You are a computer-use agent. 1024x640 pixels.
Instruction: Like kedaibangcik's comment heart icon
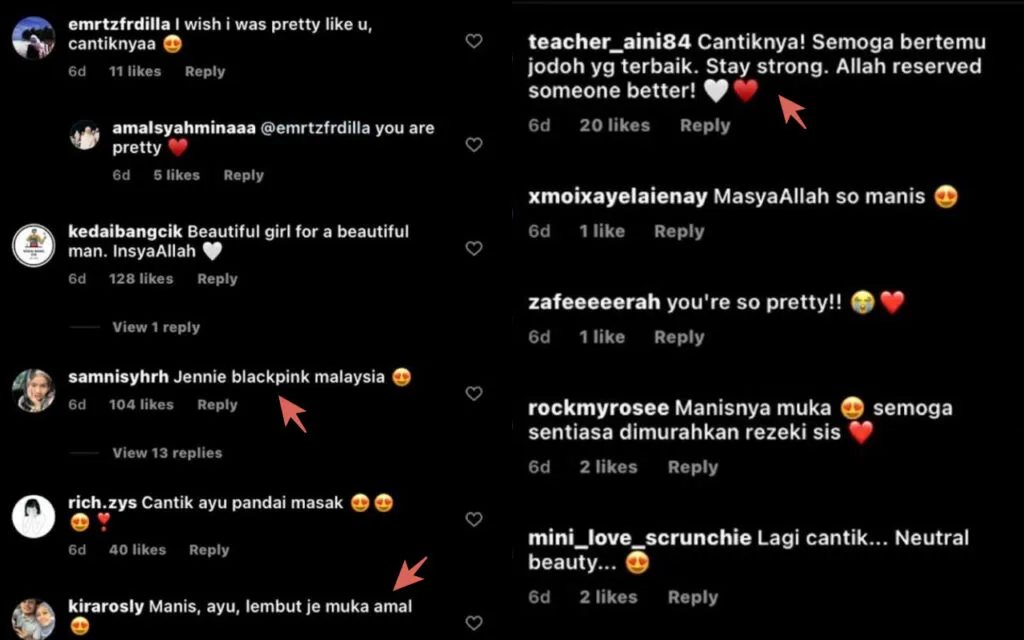(474, 249)
